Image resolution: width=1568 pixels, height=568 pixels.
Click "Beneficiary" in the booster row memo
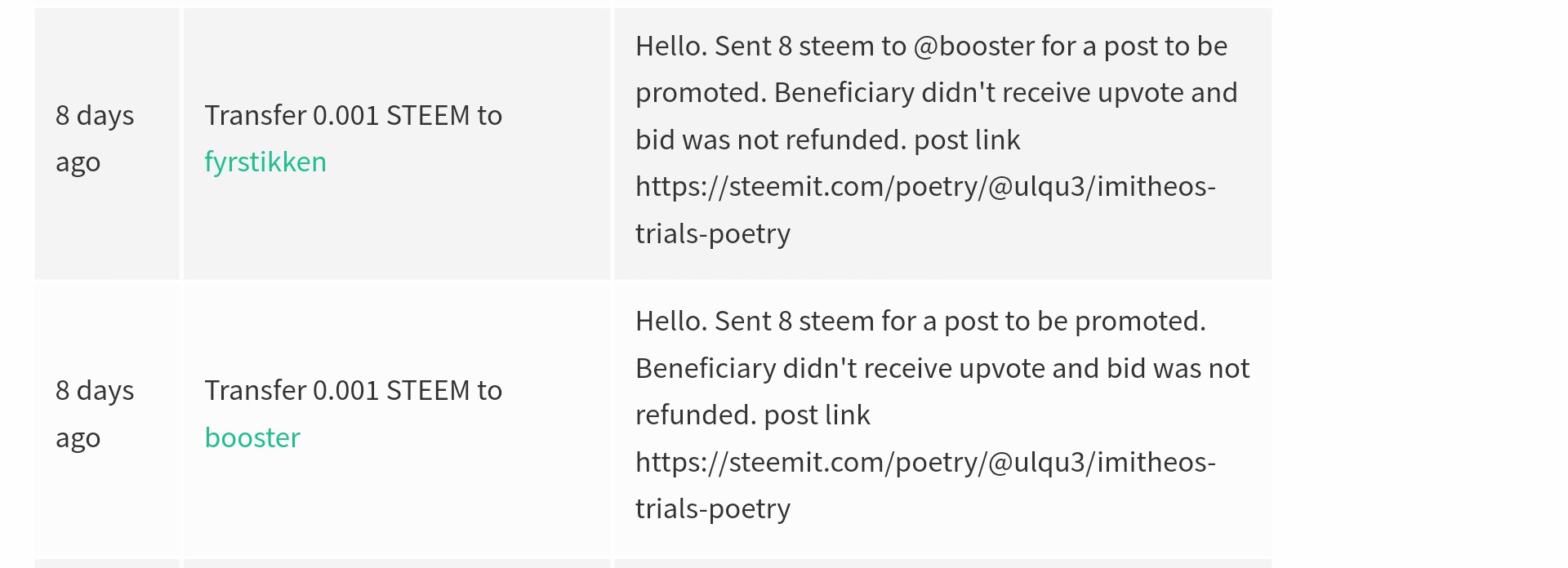(705, 369)
